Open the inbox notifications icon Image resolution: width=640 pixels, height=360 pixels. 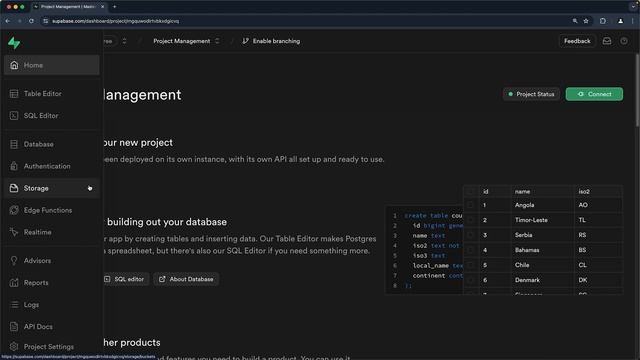click(607, 41)
